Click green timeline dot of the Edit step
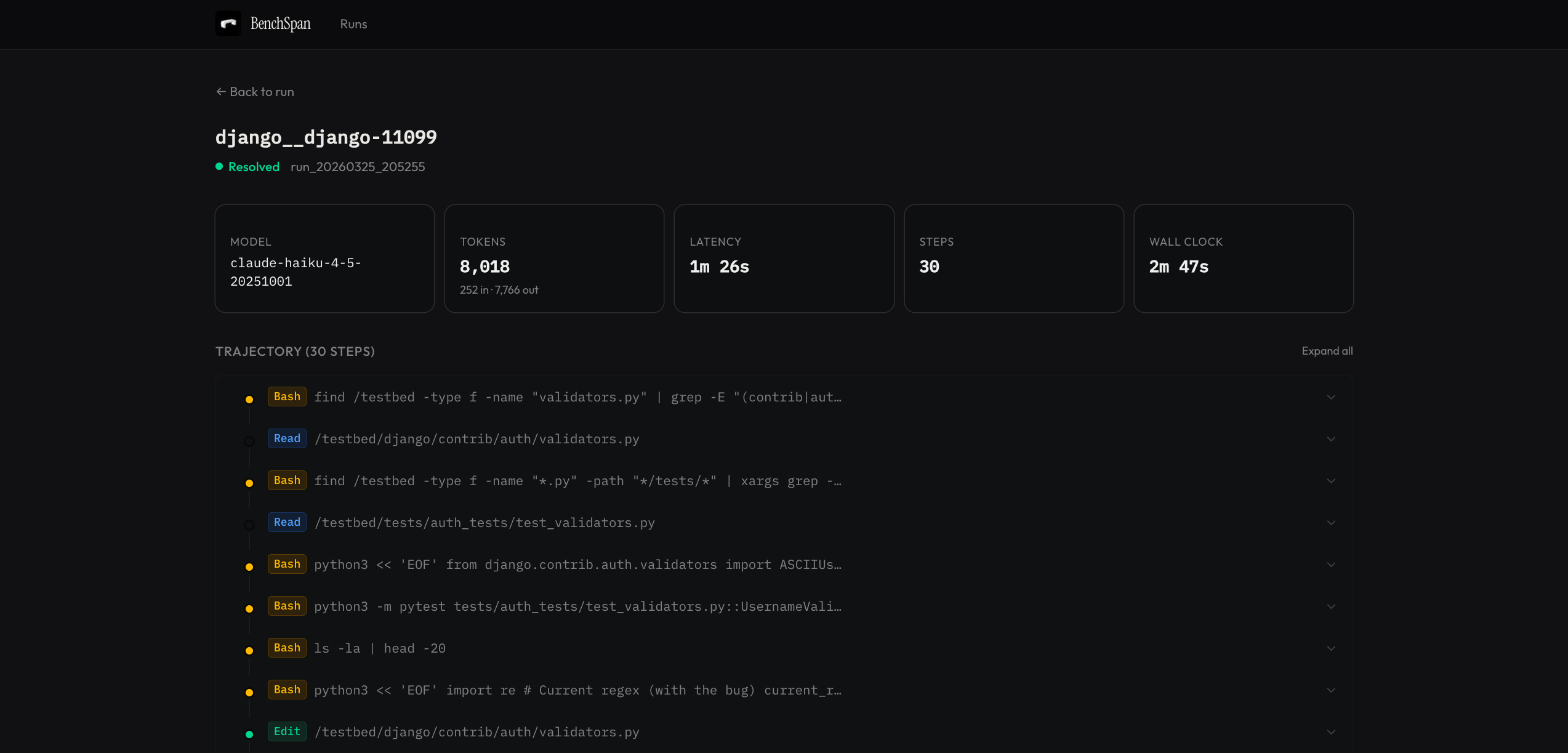This screenshot has height=753, width=1568. 249,734
